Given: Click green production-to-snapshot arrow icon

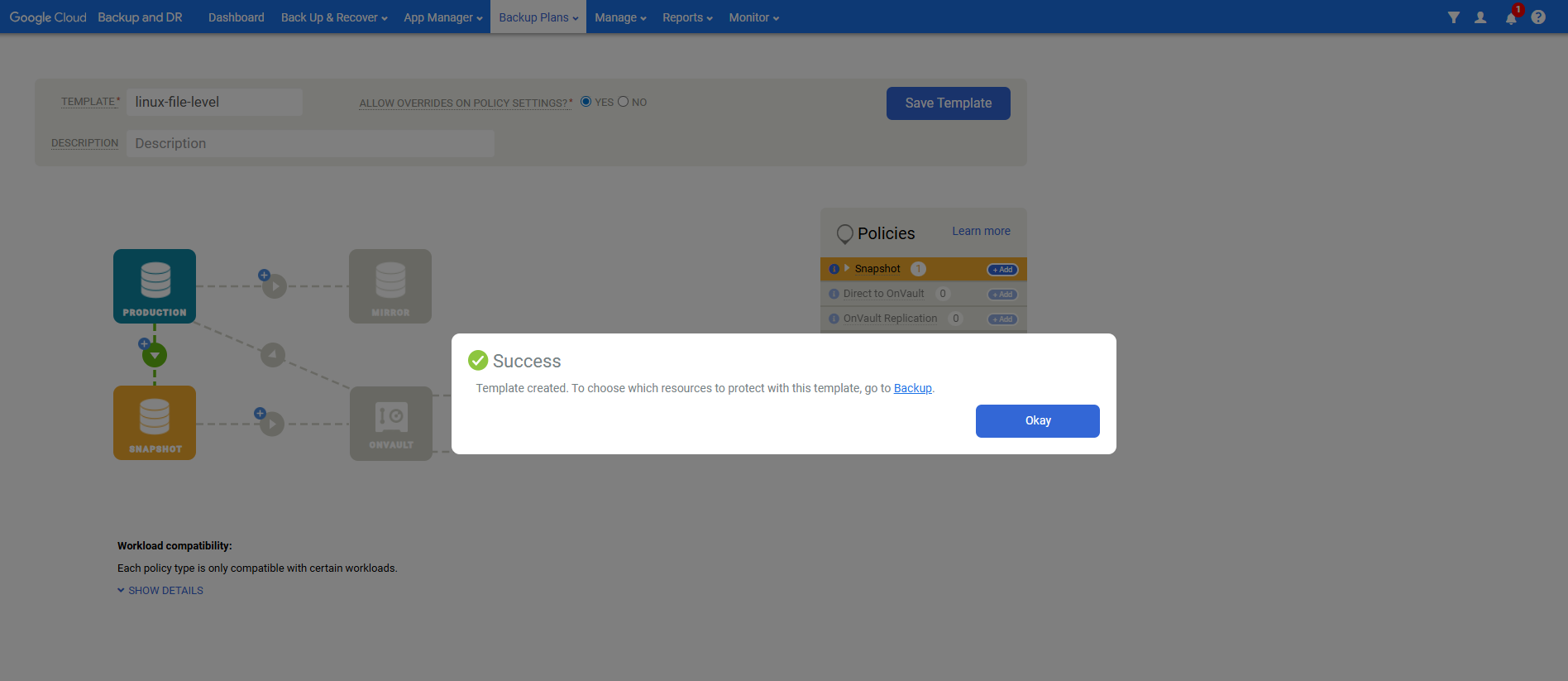Looking at the screenshot, I should pos(155,355).
